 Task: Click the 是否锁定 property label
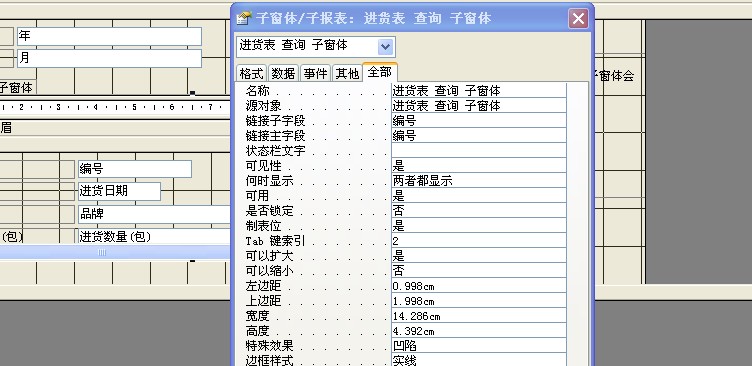(270, 211)
